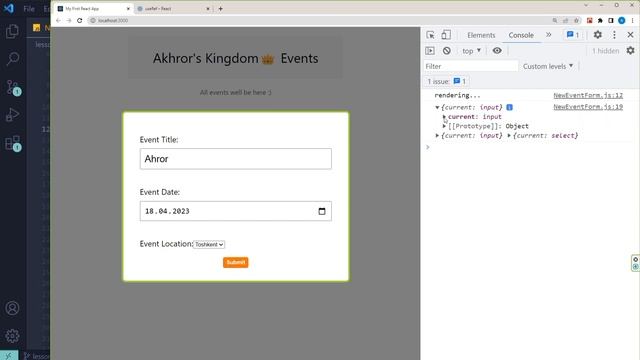Go back in browser history
Viewport: 640px width, 360px height.
58,20
